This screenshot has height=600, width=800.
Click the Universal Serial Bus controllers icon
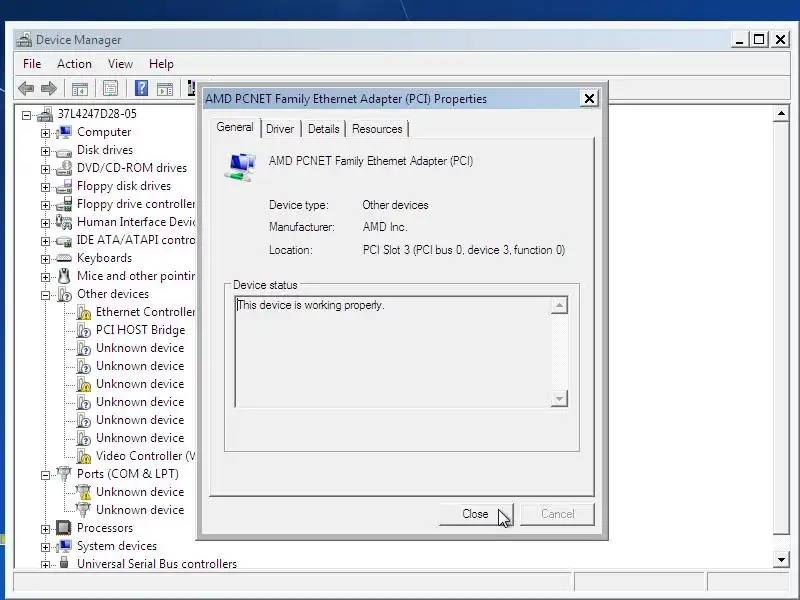coord(64,563)
